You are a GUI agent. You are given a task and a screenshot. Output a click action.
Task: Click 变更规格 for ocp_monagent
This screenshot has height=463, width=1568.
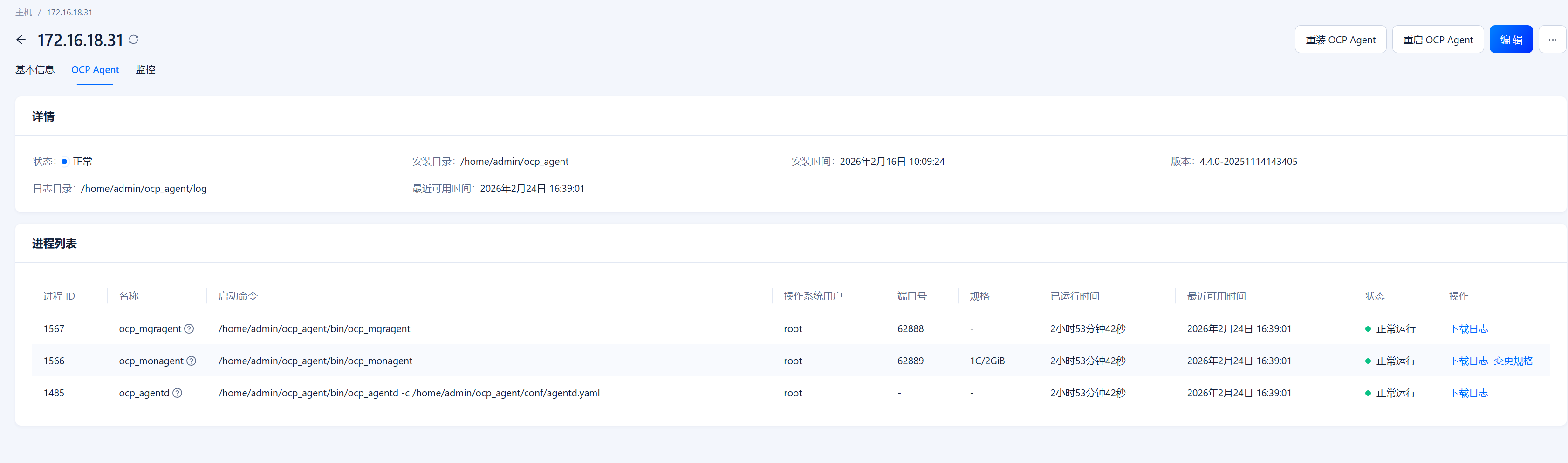1513,361
